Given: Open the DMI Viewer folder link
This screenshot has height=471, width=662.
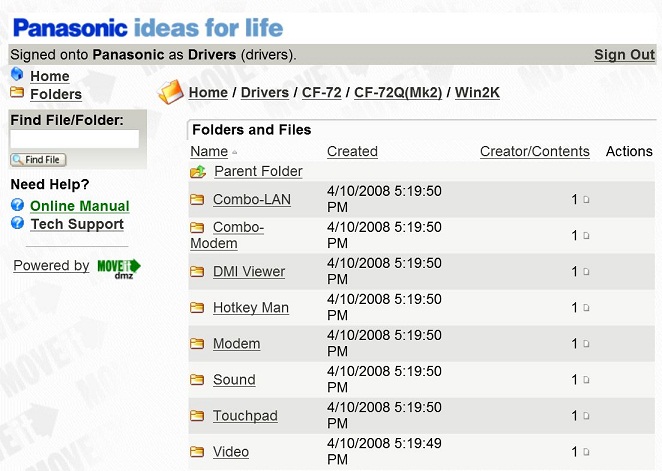Looking at the screenshot, I should (249, 271).
